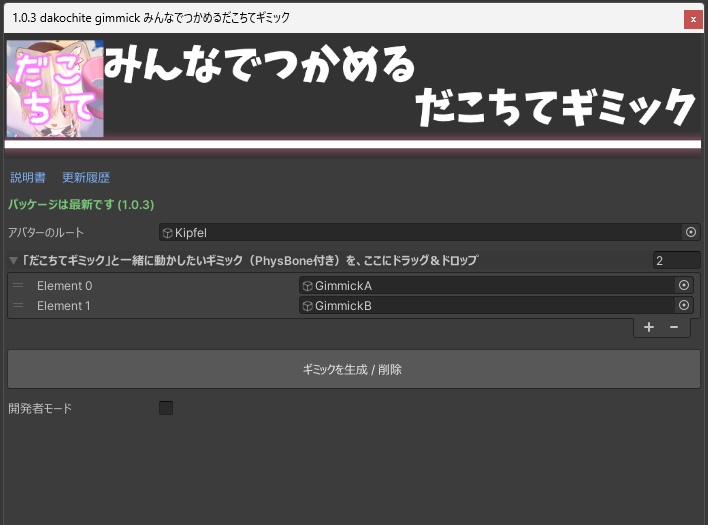This screenshot has height=525, width=708.
Task: Open the 説明書 link
Action: 28,177
